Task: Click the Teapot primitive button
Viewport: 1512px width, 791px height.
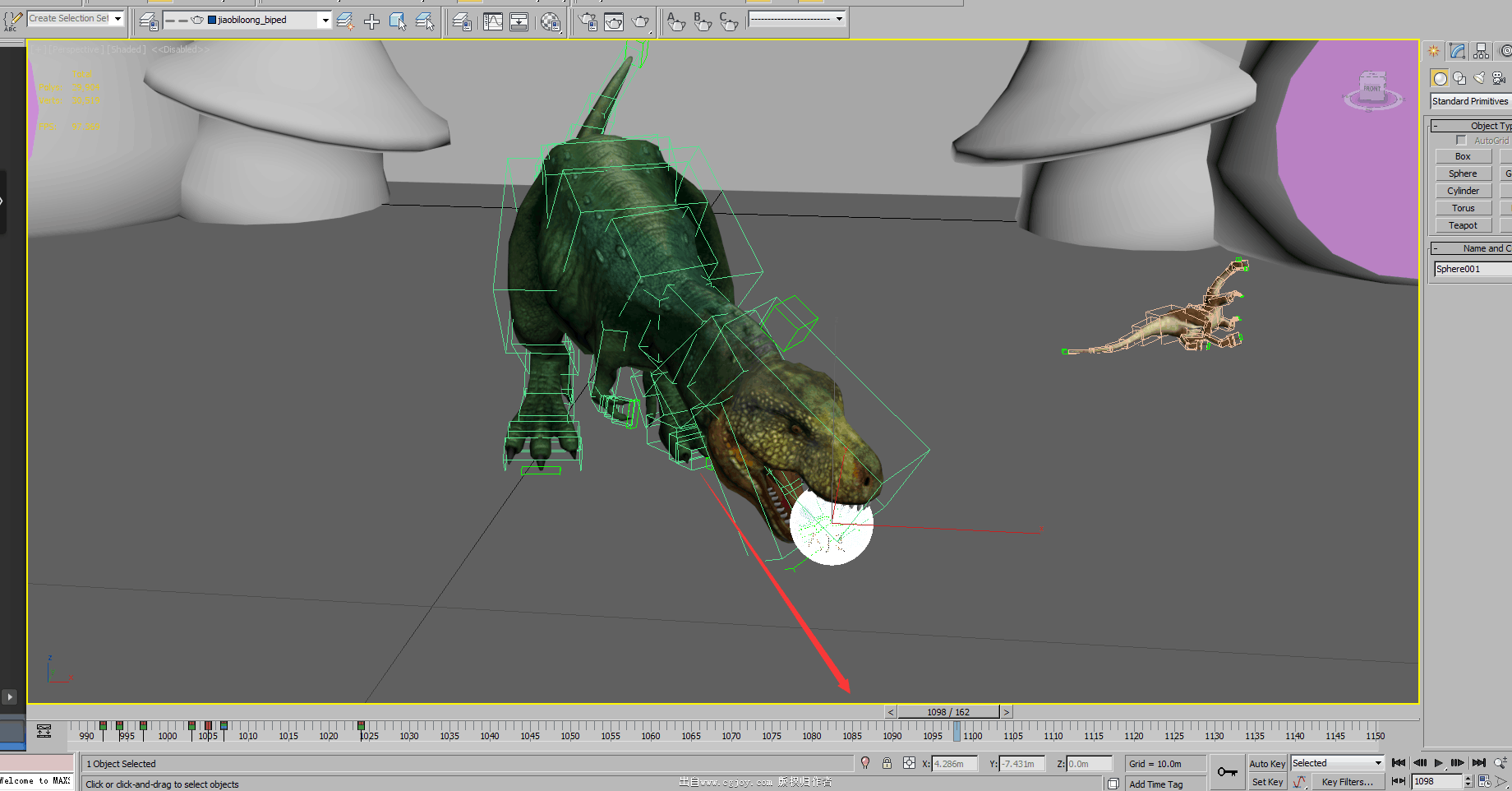Action: tap(1463, 225)
